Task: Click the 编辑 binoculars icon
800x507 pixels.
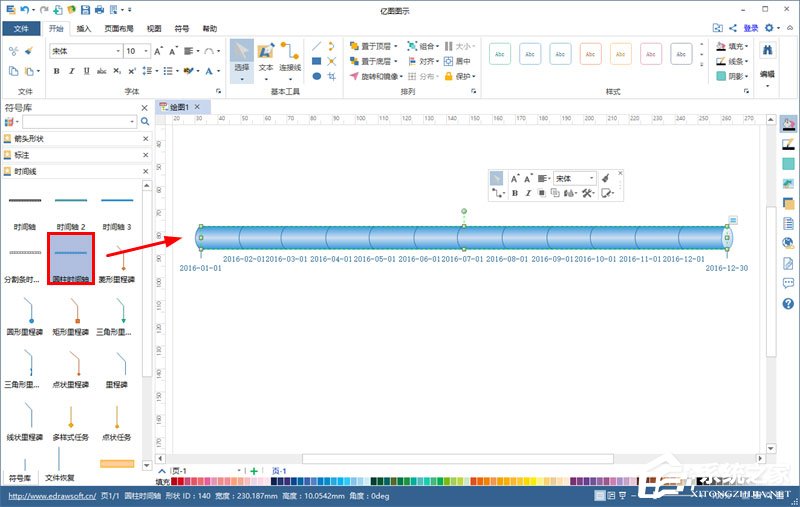Action: pos(767,50)
